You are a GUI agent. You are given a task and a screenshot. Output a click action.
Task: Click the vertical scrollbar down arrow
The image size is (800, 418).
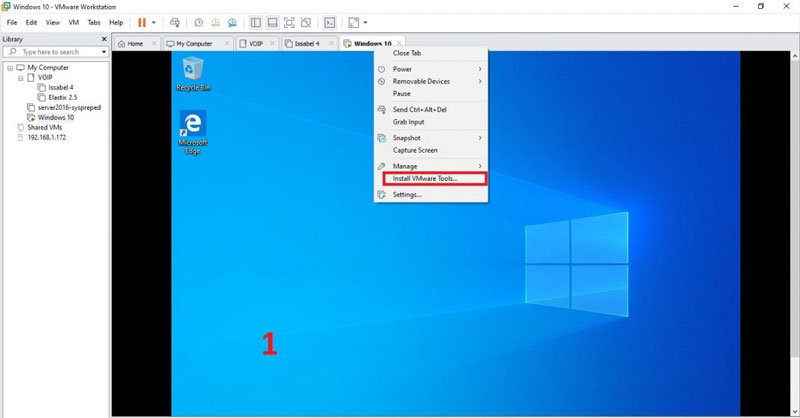pos(795,412)
